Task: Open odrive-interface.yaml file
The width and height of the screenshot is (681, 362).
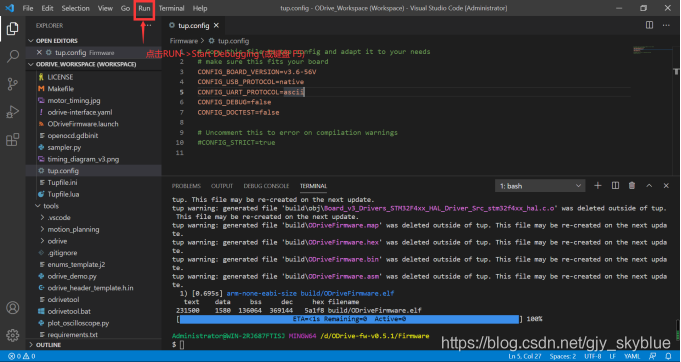Action: point(80,112)
